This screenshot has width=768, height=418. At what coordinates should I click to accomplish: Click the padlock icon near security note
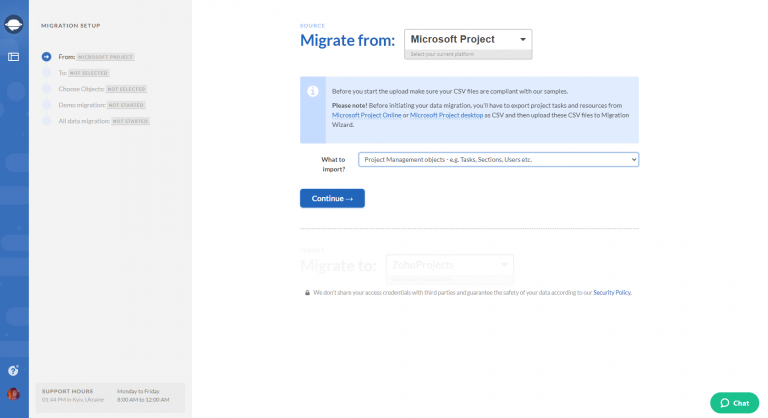click(308, 293)
